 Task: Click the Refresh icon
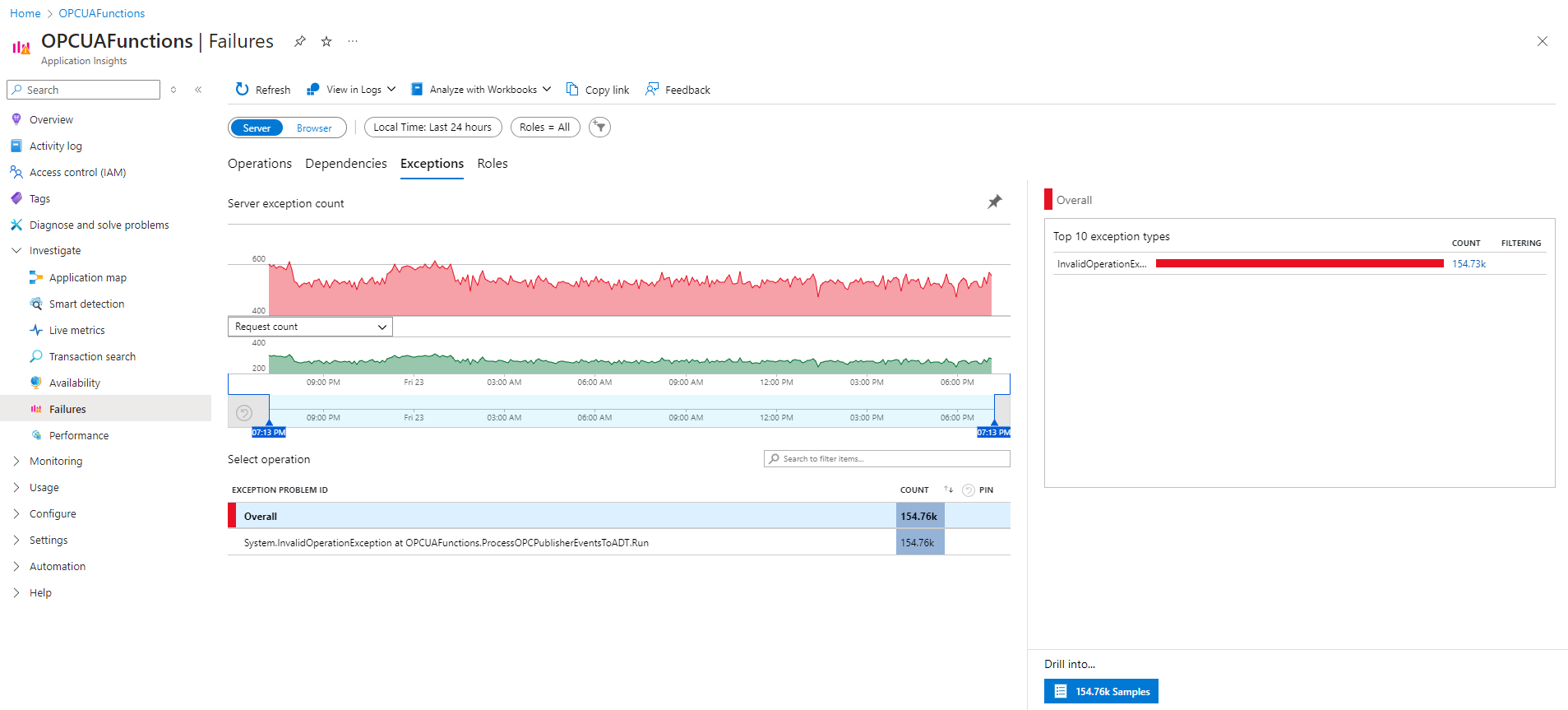coord(242,89)
